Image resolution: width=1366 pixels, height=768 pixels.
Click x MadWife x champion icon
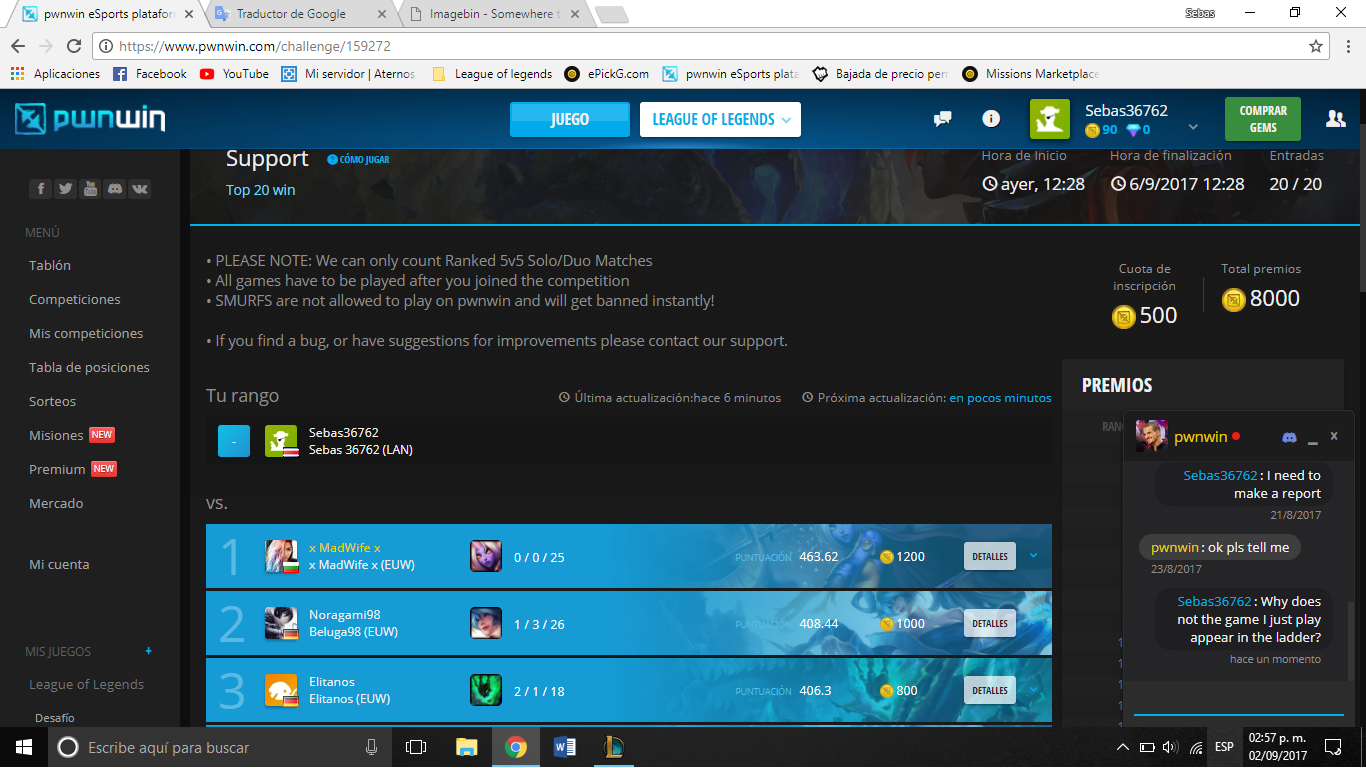click(486, 556)
